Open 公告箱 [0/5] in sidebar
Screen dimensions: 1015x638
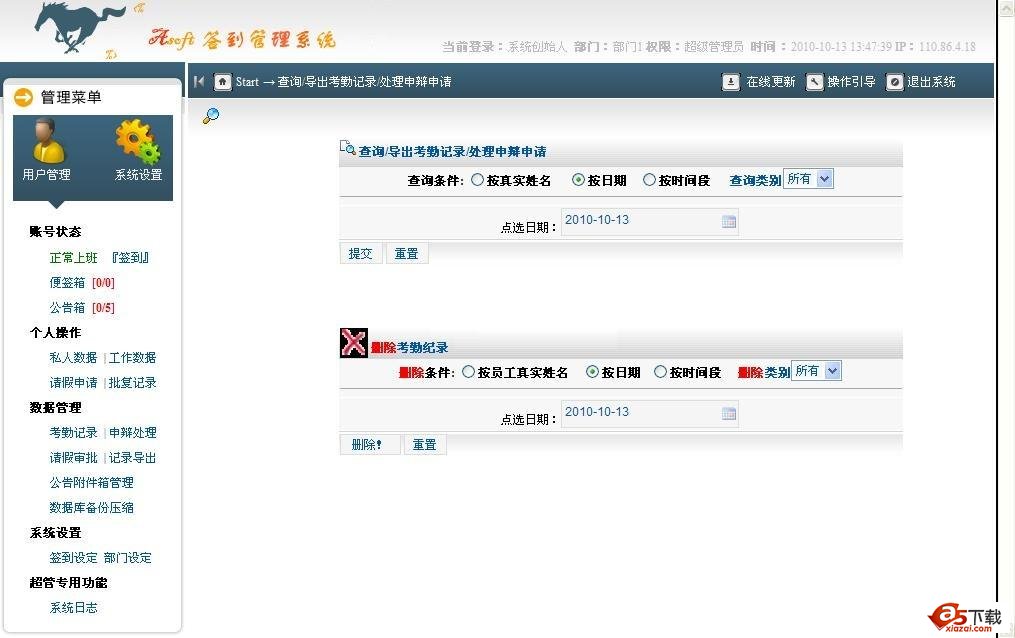[x=82, y=308]
